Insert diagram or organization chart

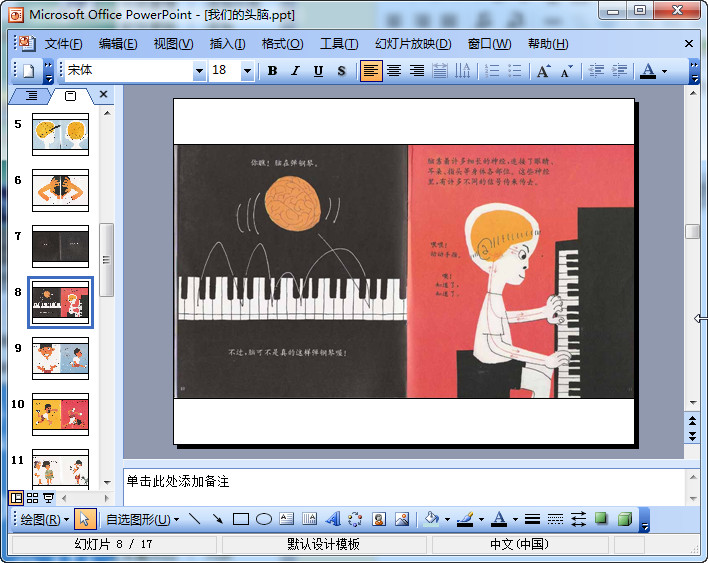pos(355,519)
